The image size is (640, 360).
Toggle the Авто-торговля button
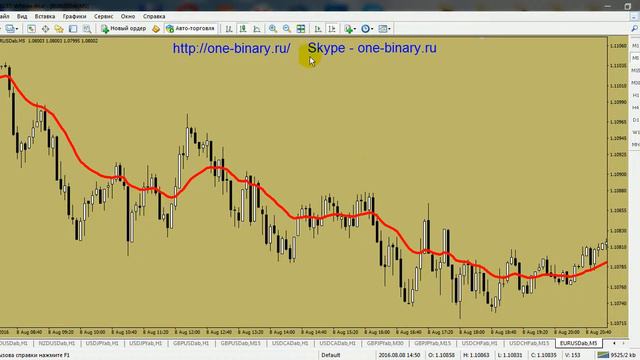(190, 29)
